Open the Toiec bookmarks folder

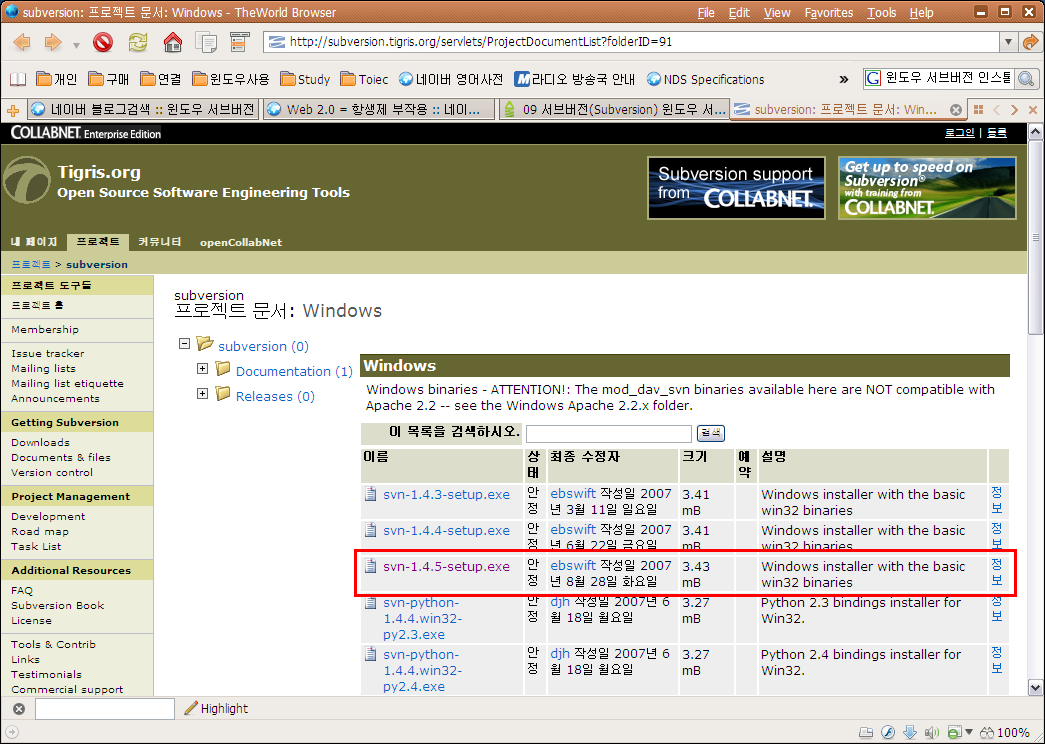364,79
